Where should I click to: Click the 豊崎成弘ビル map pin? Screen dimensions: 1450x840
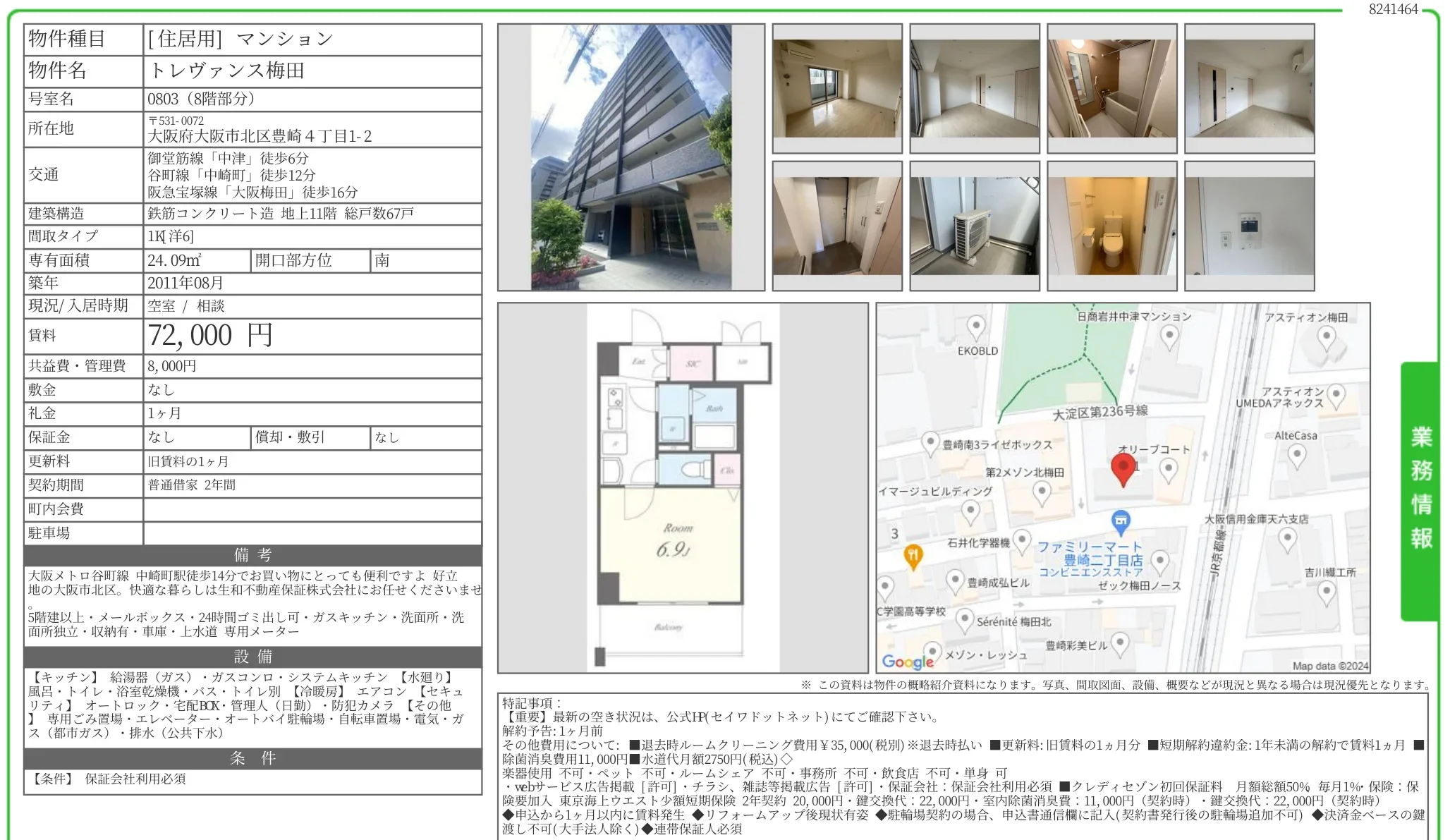click(x=954, y=581)
